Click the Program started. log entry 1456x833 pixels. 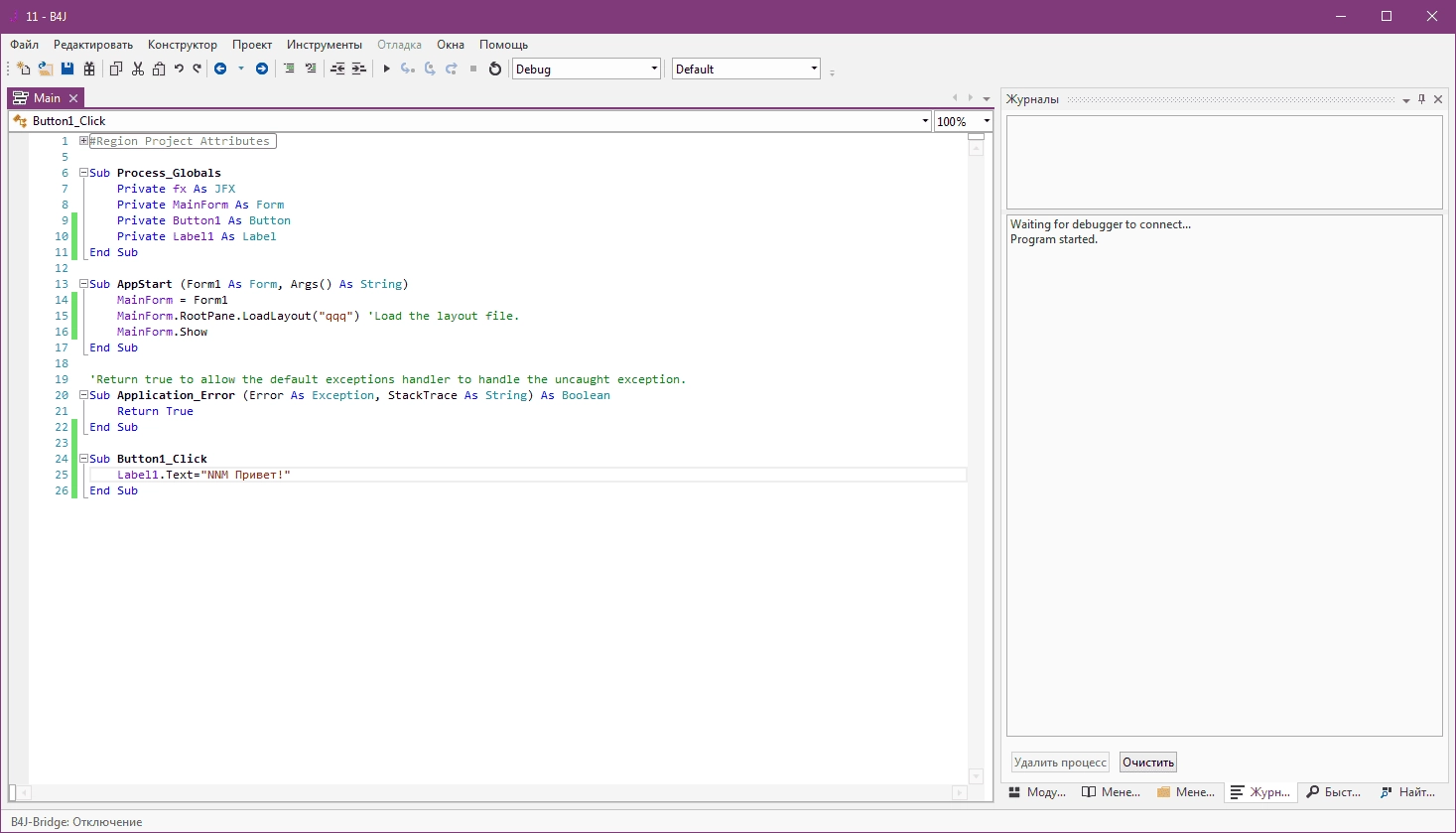(x=1054, y=239)
